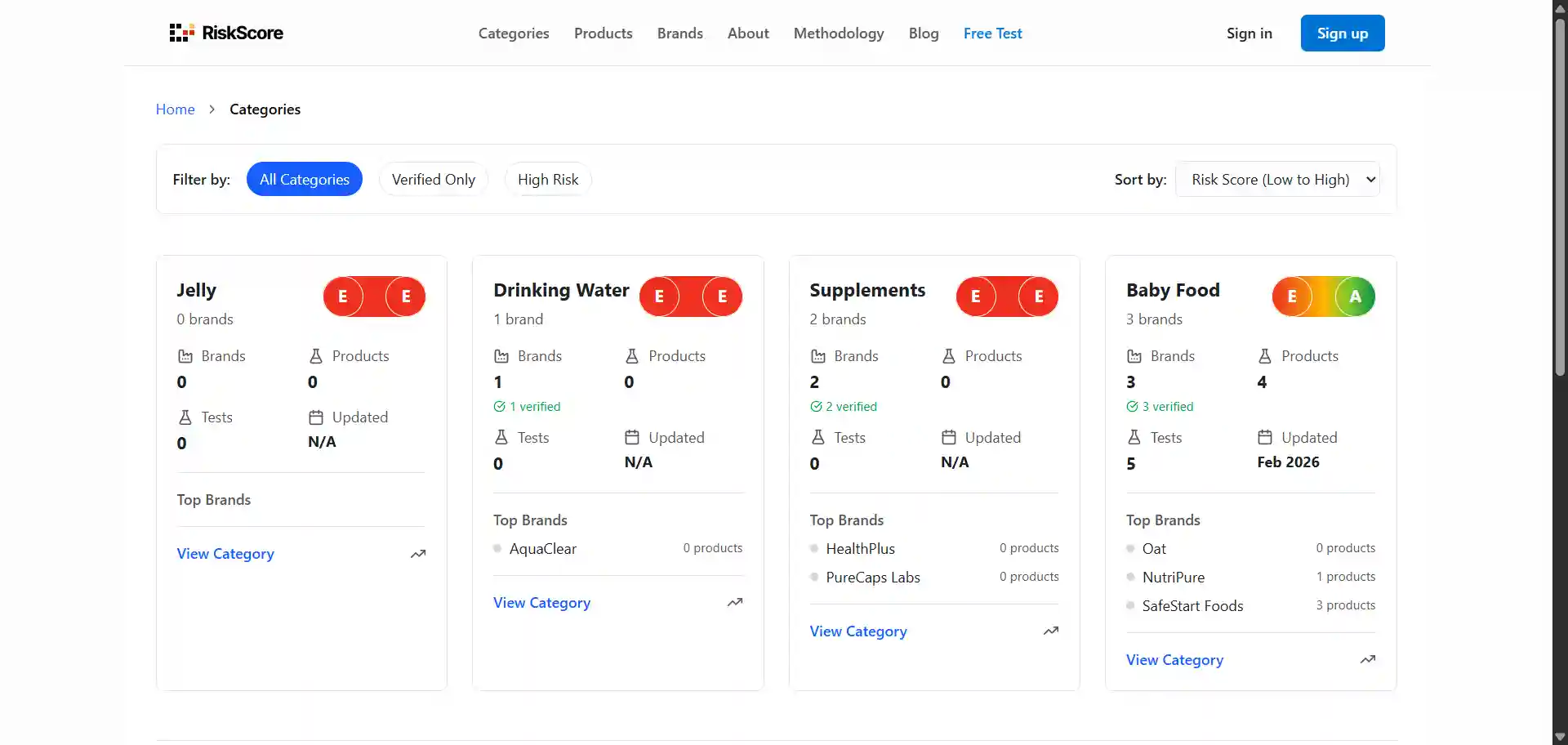
Task: Click the SafeStart Foods brand row
Action: 1251,606
